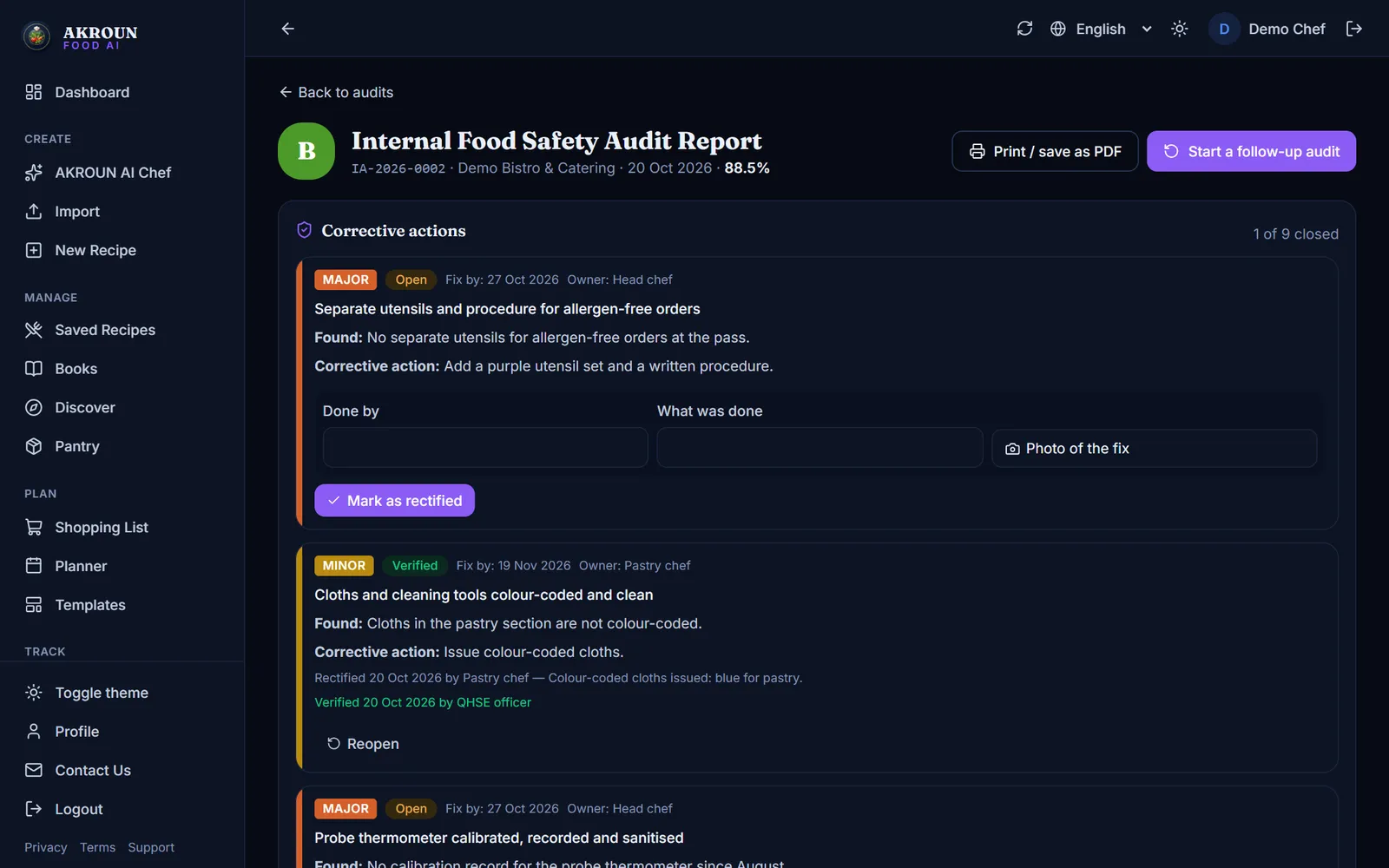The height and width of the screenshot is (868, 1389).
Task: Click the sign-out icon in the top bar
Action: coord(1354,29)
